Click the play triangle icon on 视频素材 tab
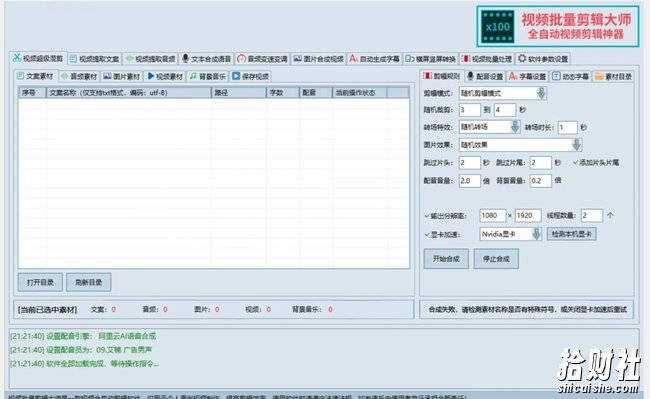 point(151,76)
